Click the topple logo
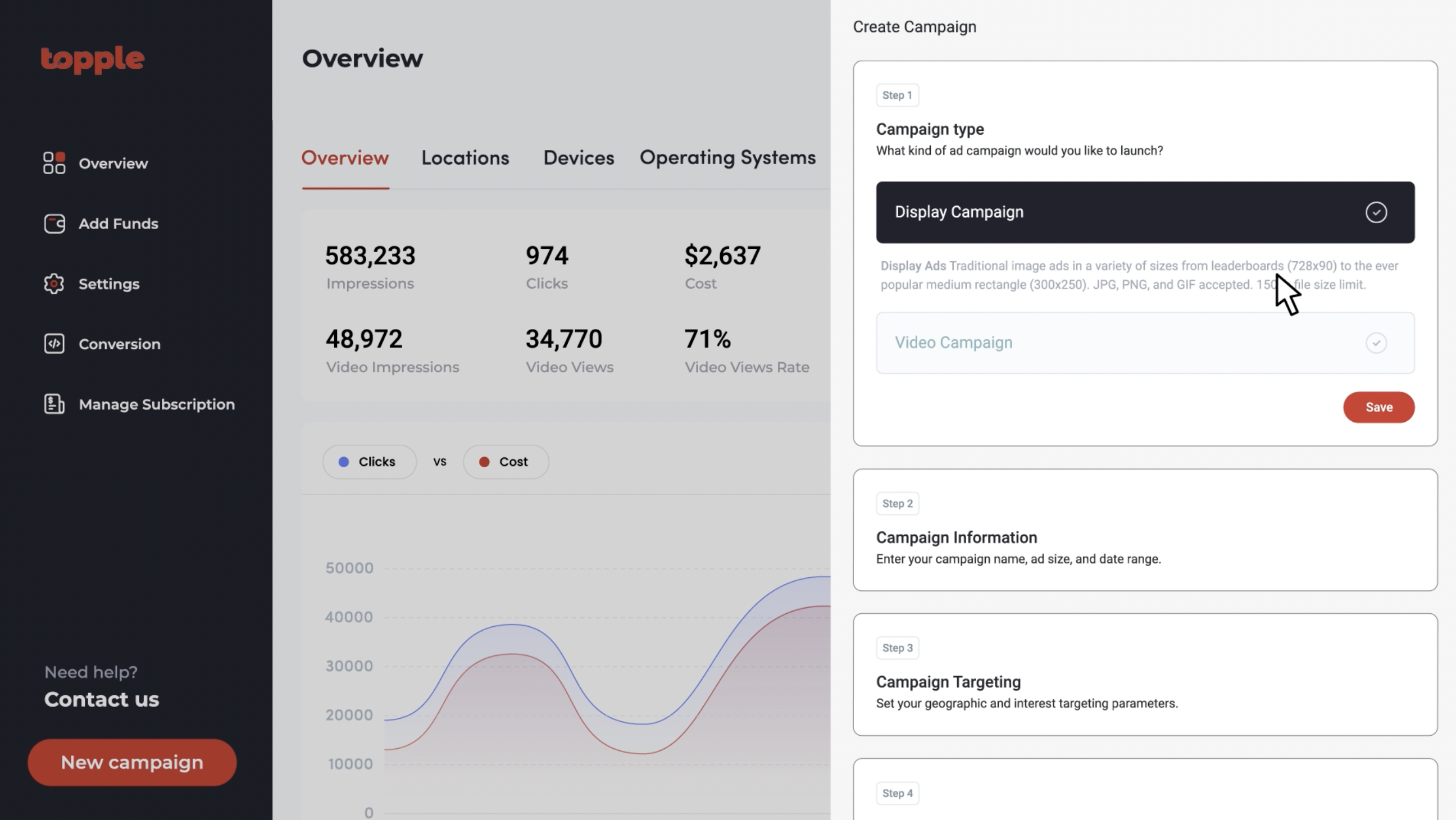 coord(92,60)
